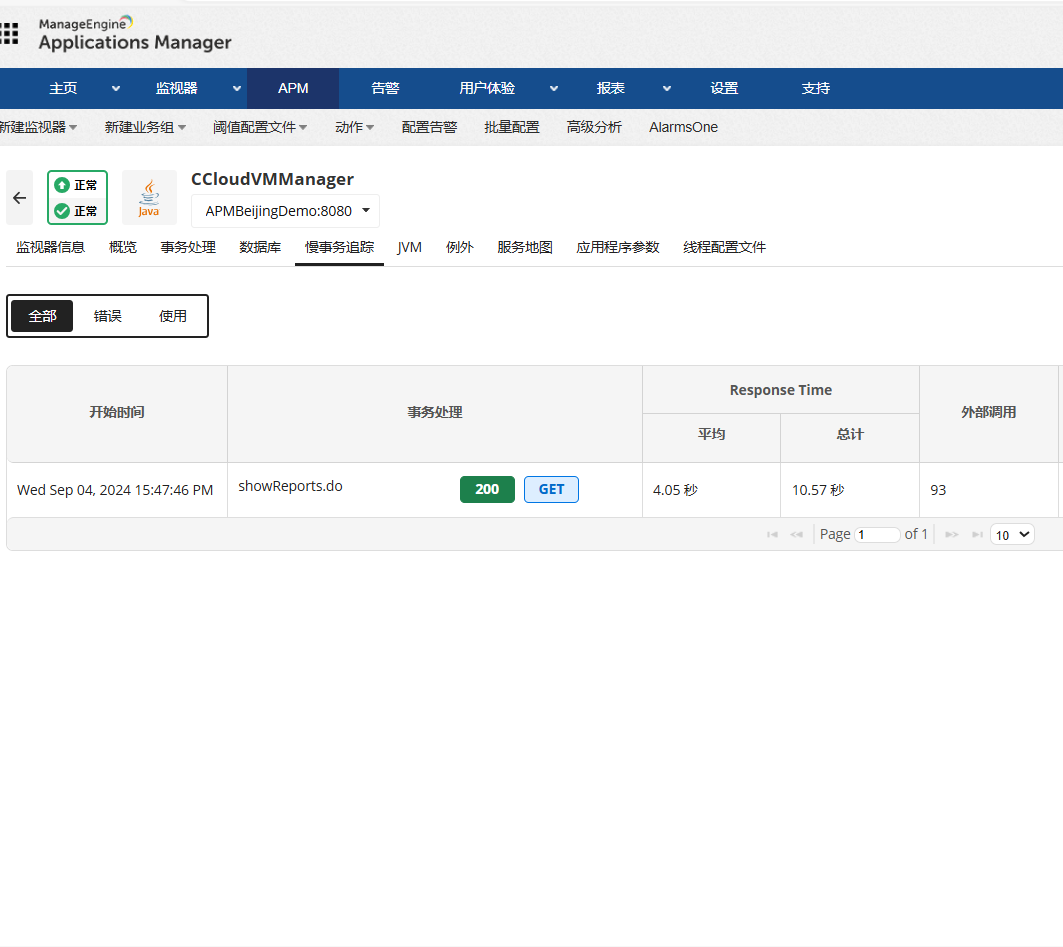Expand the 主页 menu chevron
The image size is (1063, 947).
116,88
